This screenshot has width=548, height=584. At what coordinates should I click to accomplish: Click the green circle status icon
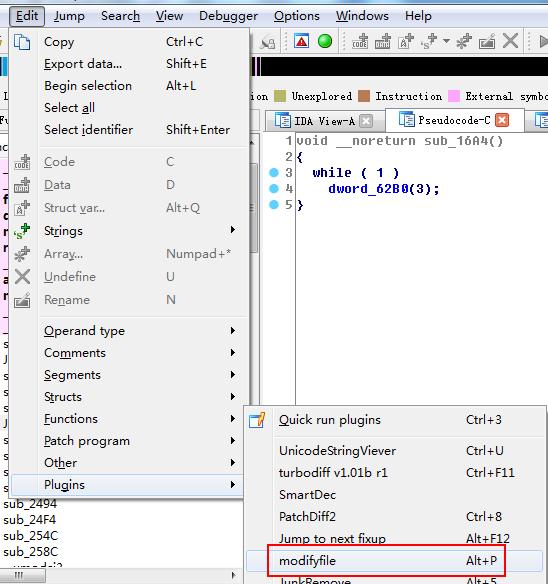coord(325,41)
